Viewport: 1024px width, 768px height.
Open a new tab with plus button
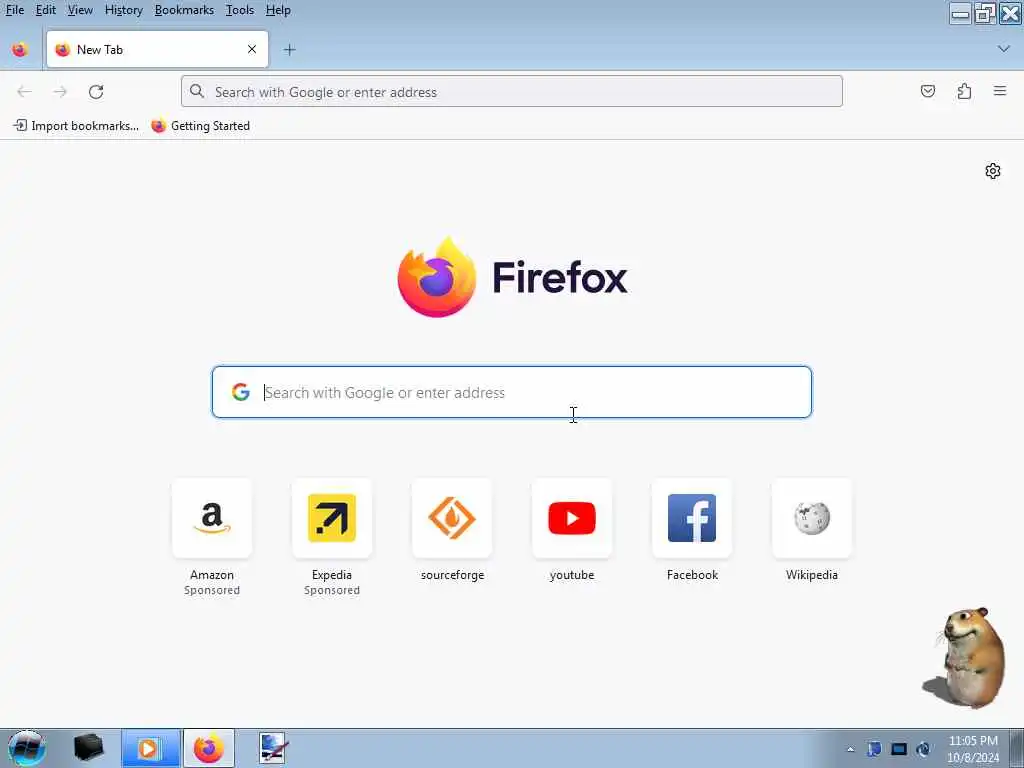click(x=289, y=50)
